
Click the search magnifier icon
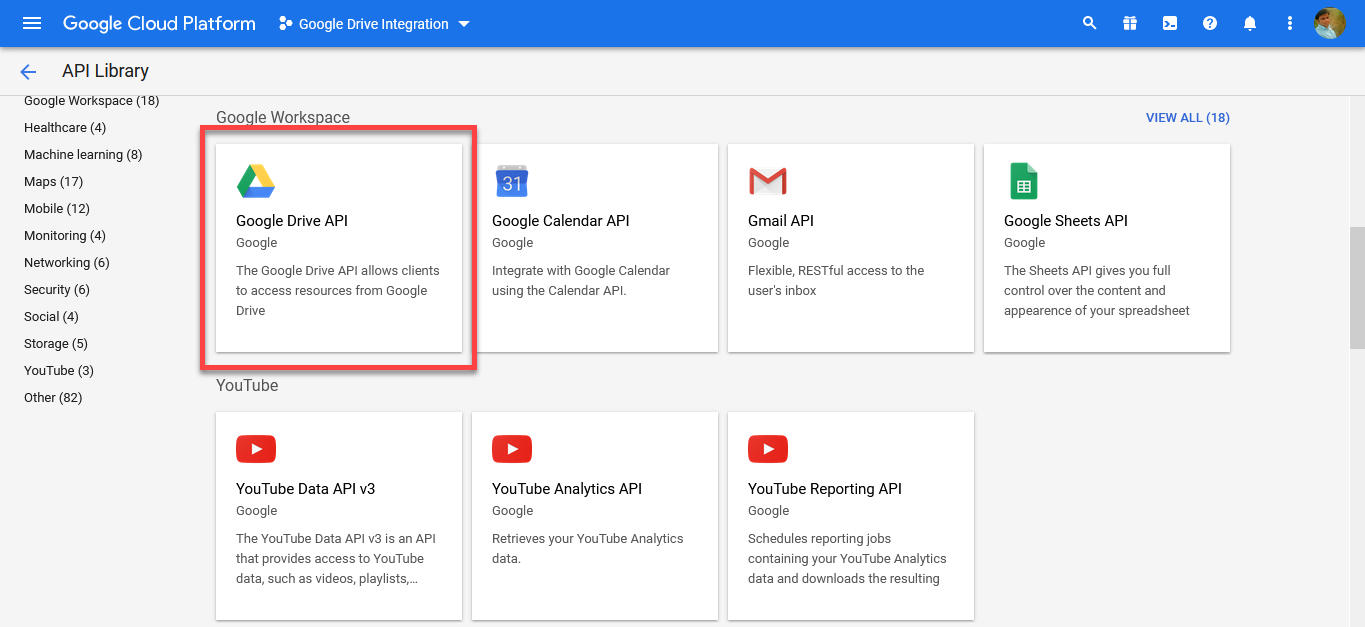1090,23
